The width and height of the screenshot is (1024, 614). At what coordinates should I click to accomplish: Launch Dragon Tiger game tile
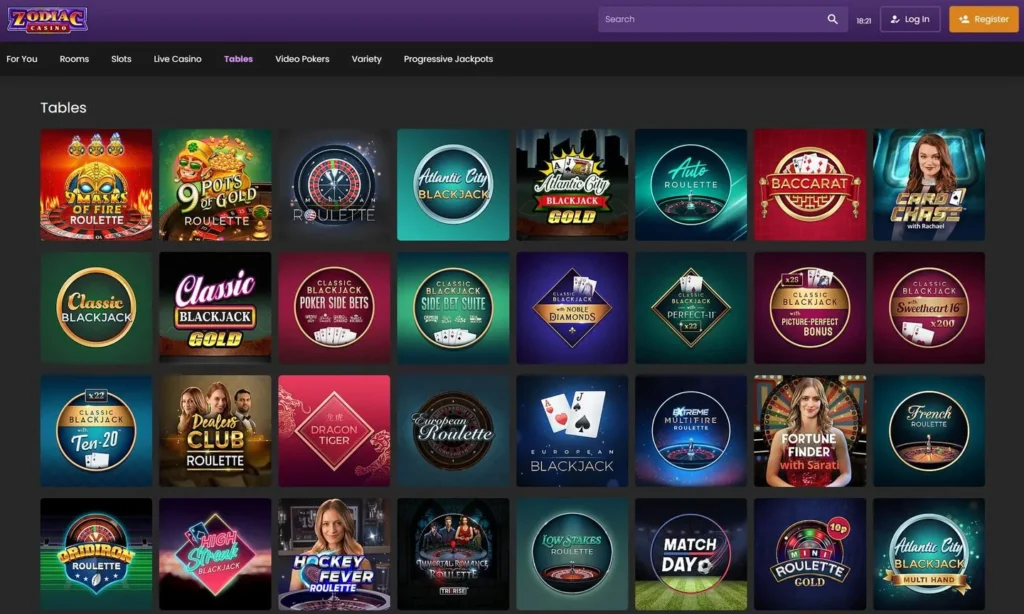tap(334, 430)
